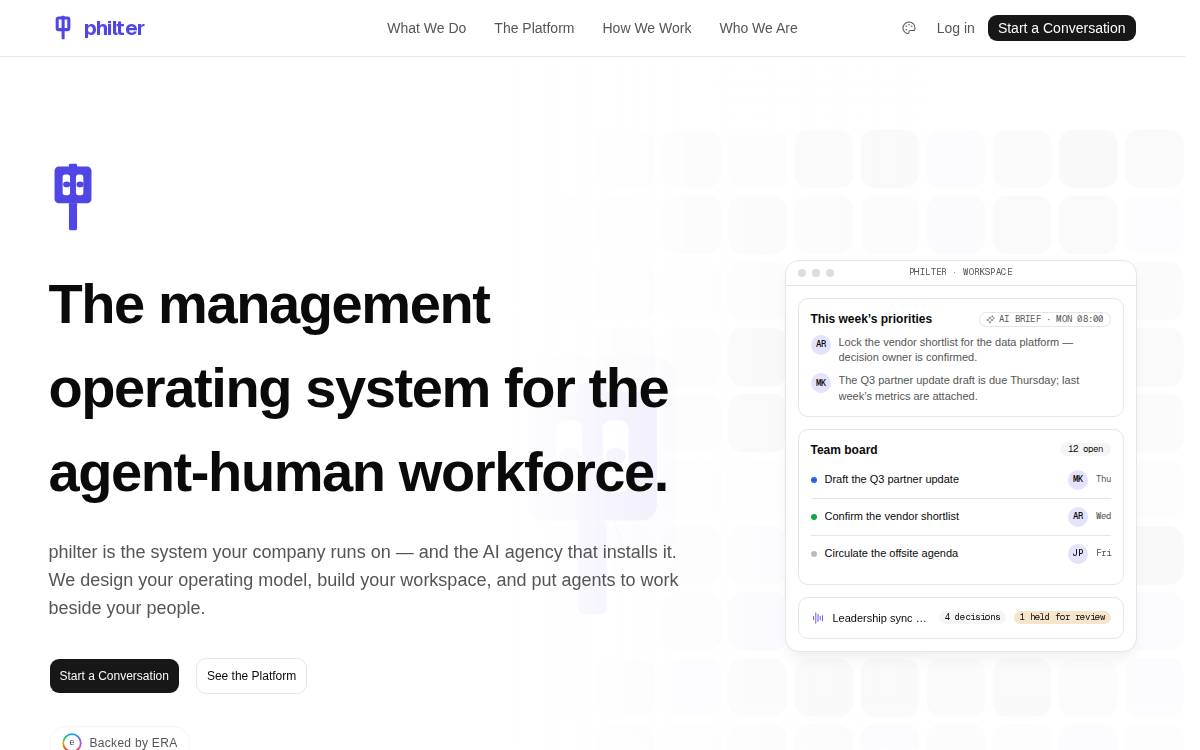Viewport: 1200px width, 750px height.
Task: Click 'Fri' due date label
Action: [1103, 554]
